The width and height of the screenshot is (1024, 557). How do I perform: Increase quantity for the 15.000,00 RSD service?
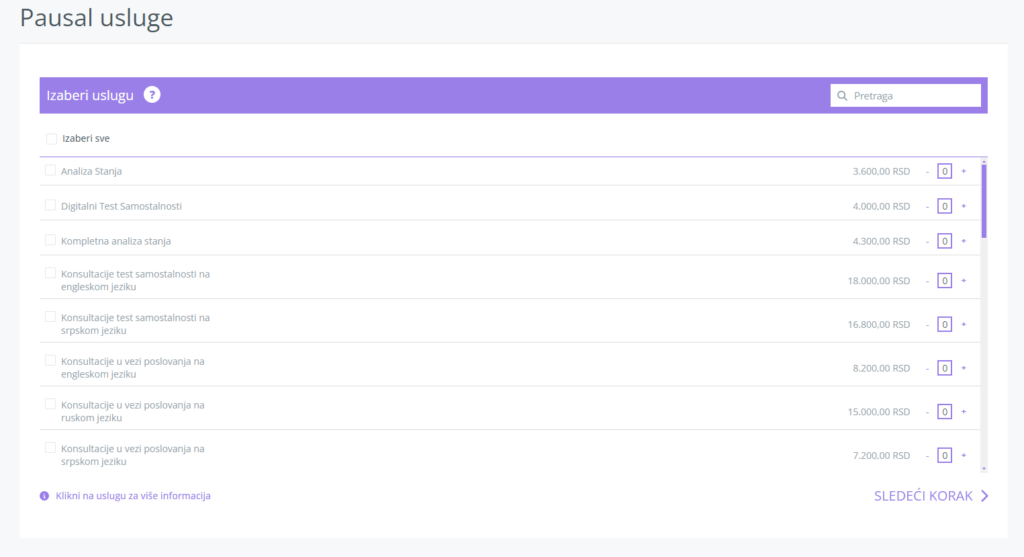click(964, 412)
